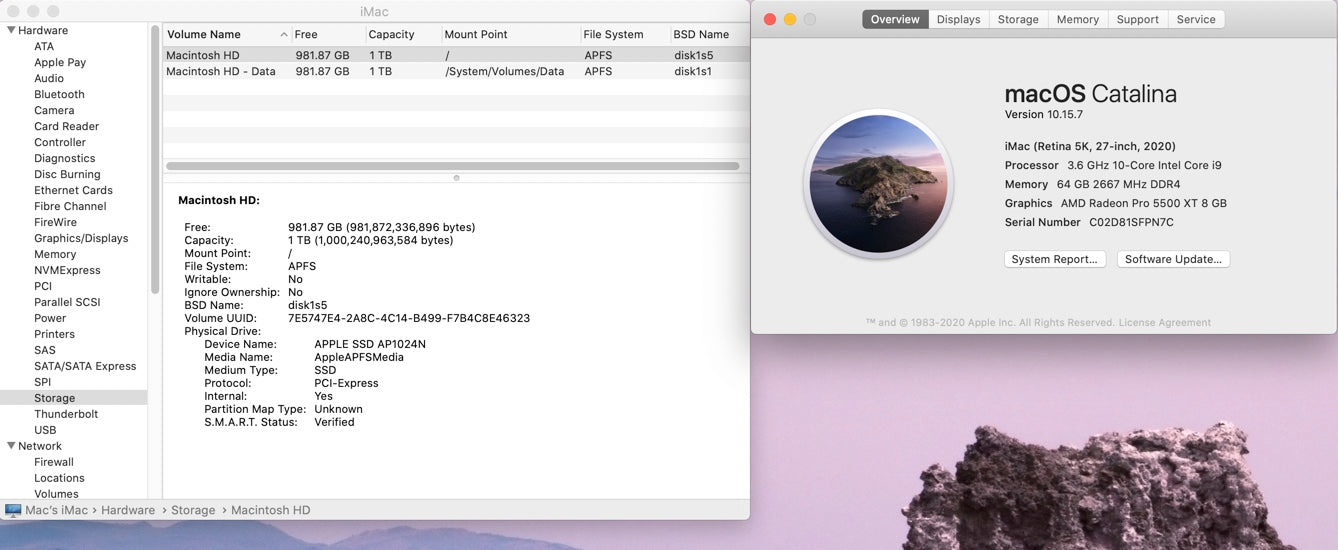The width and height of the screenshot is (1338, 550).
Task: Open Diagnostics in the sidebar
Action: pyautogui.click(x=65, y=158)
